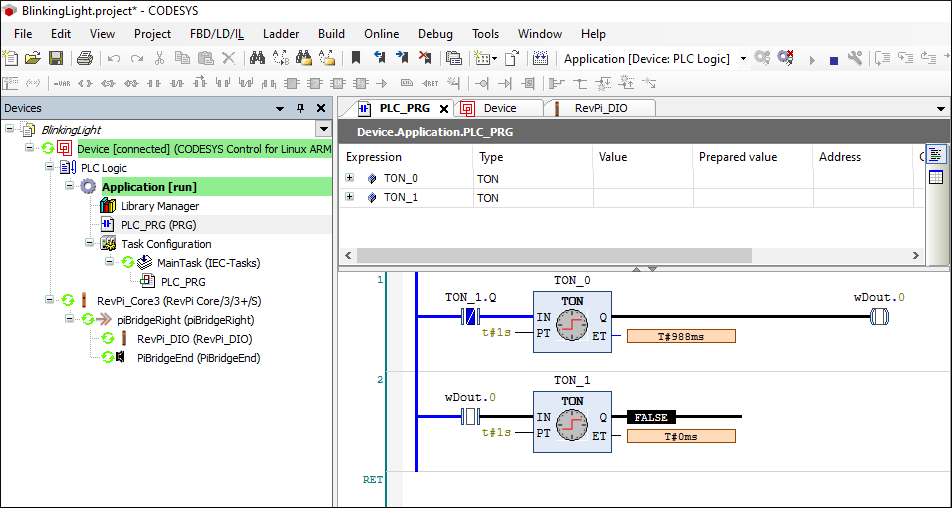
Task: Click the scroll right arrow of declaration table
Action: pyautogui.click(x=916, y=256)
